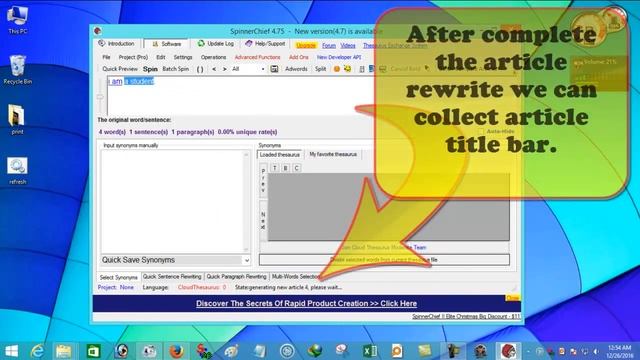Click Adwords in toolbar
This screenshot has width=640, height=360.
[x=296, y=69]
